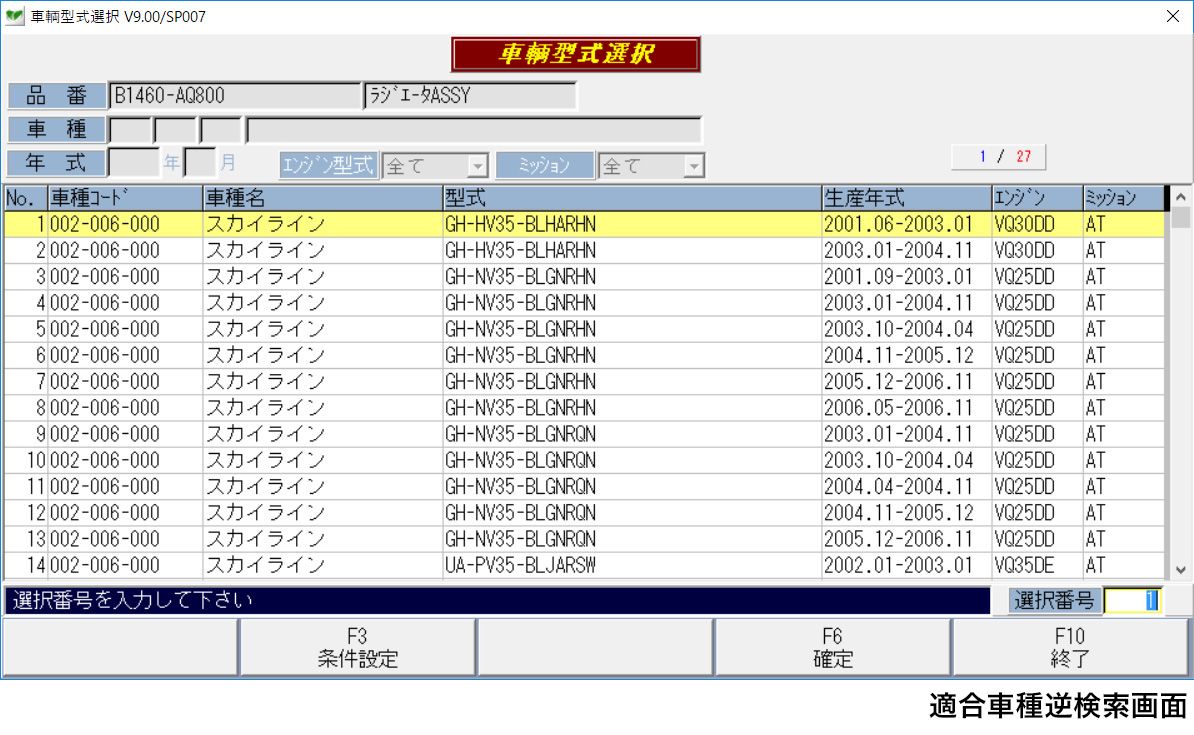Click the first 車種 code box
Viewport: 1194px width, 735px height.
(130, 129)
